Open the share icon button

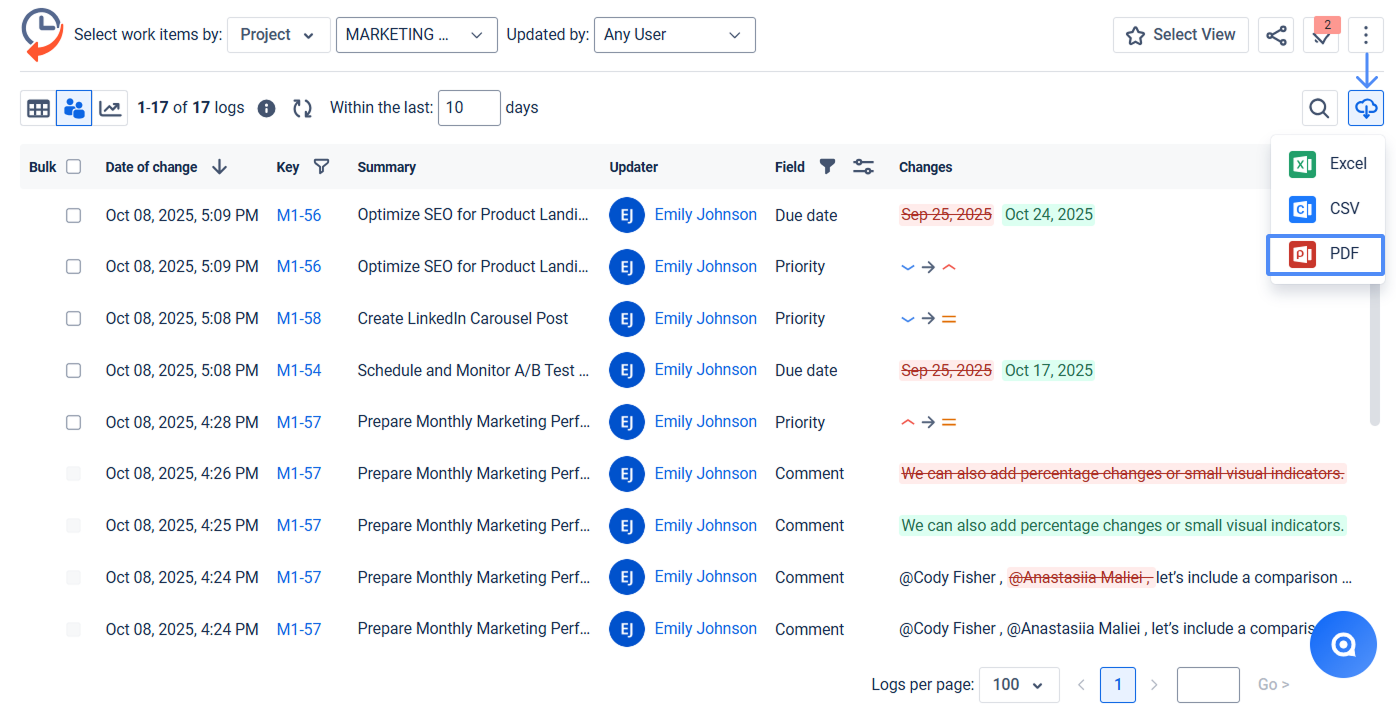1276,35
